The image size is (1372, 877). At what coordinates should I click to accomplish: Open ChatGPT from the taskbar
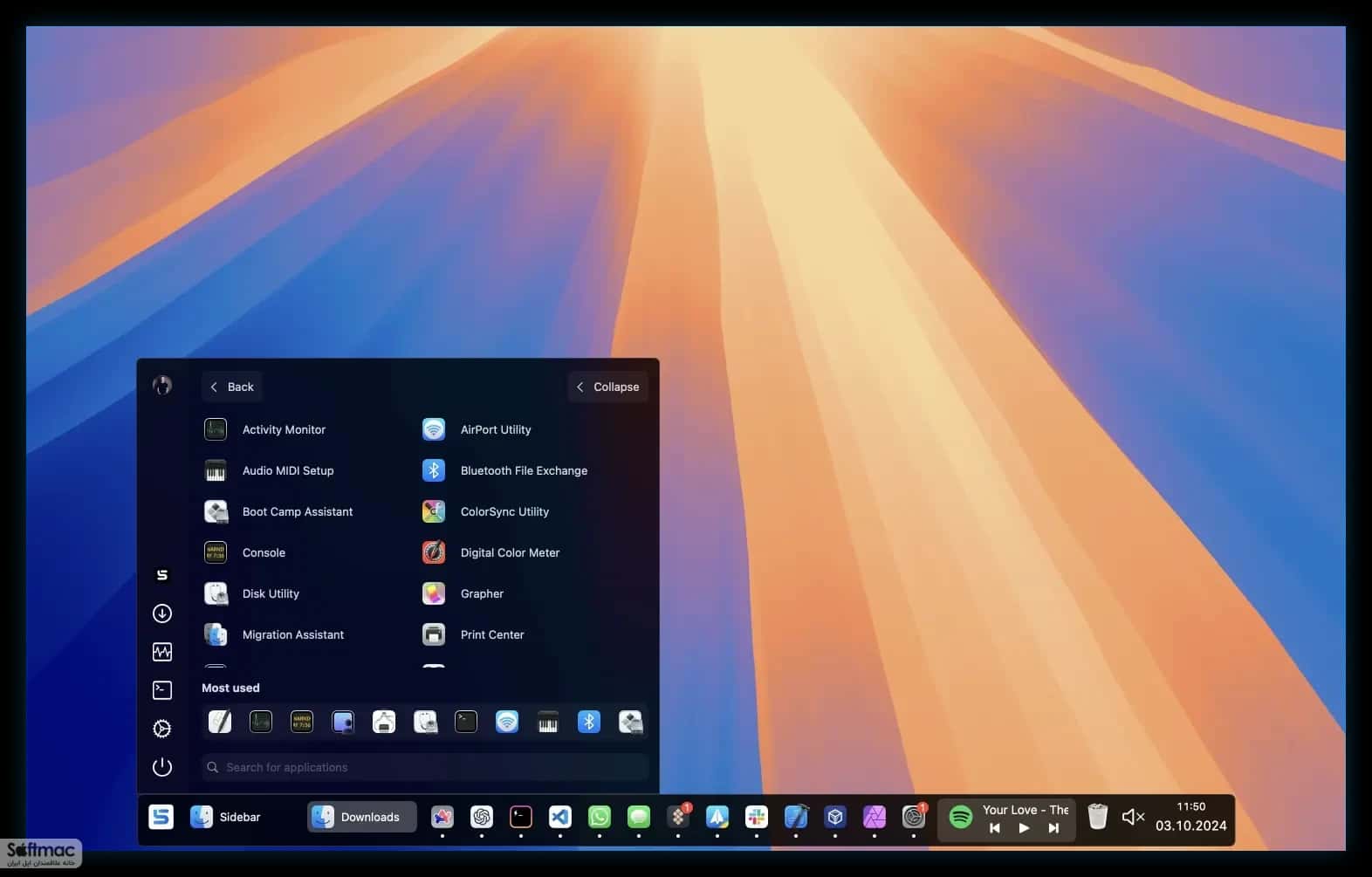tap(482, 817)
